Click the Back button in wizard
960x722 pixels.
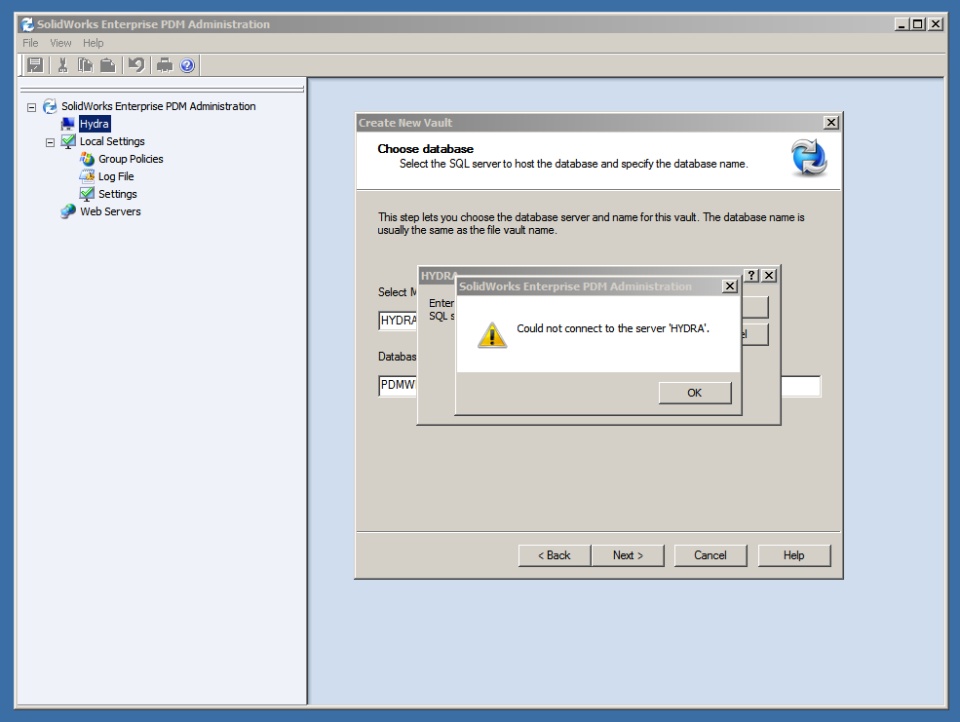click(x=554, y=555)
